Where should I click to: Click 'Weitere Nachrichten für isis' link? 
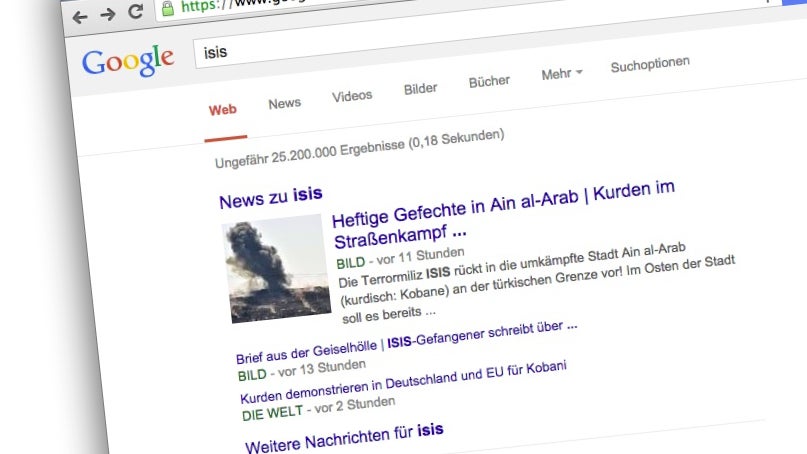click(345, 435)
